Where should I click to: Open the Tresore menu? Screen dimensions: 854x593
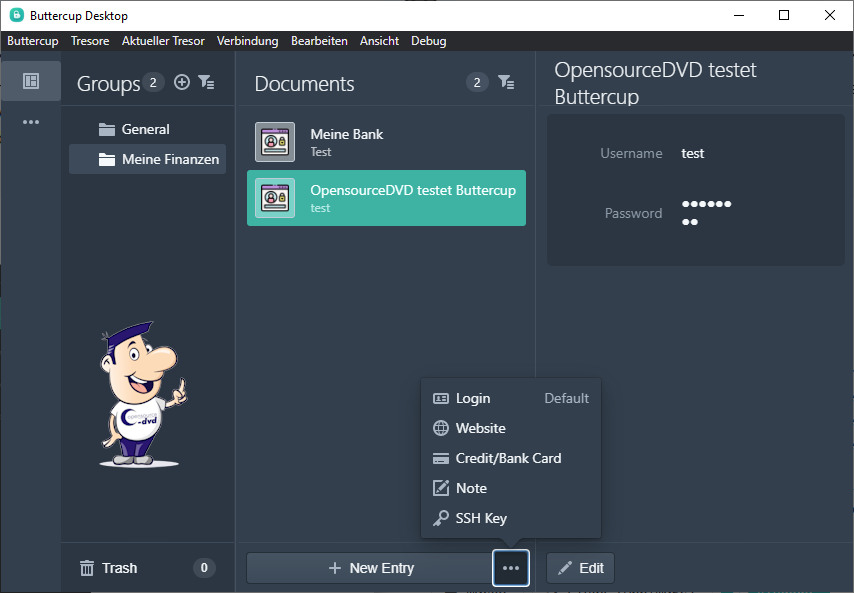pyautogui.click(x=90, y=41)
